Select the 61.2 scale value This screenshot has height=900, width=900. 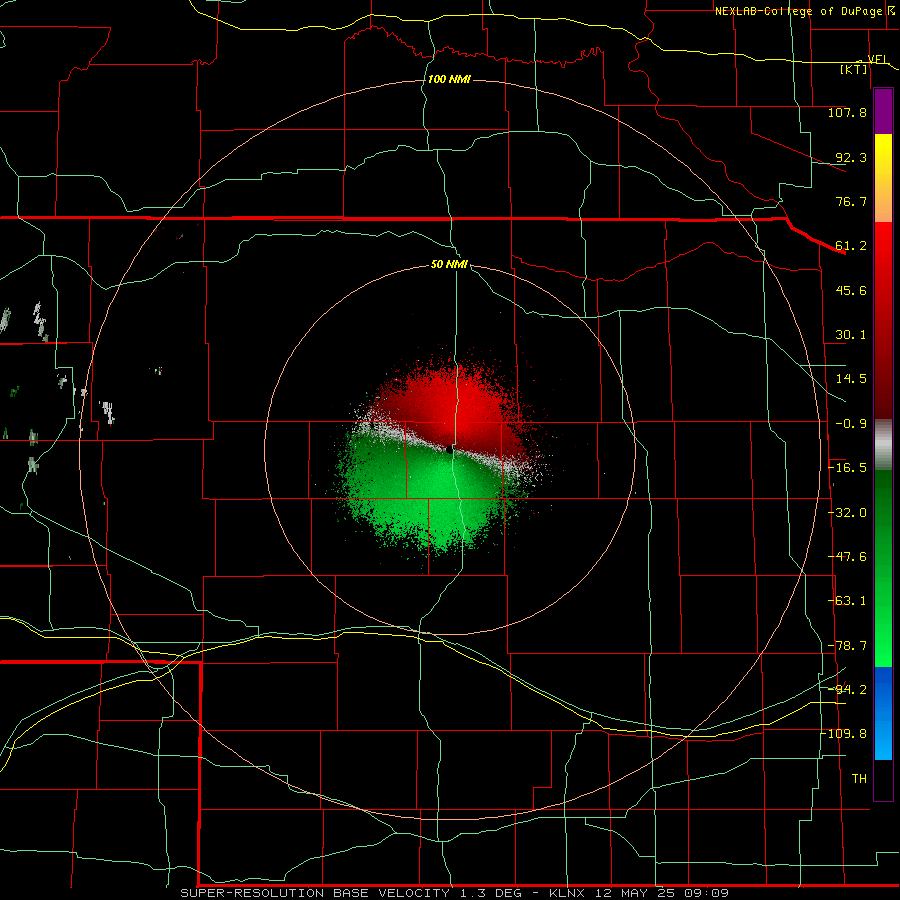[851, 246]
